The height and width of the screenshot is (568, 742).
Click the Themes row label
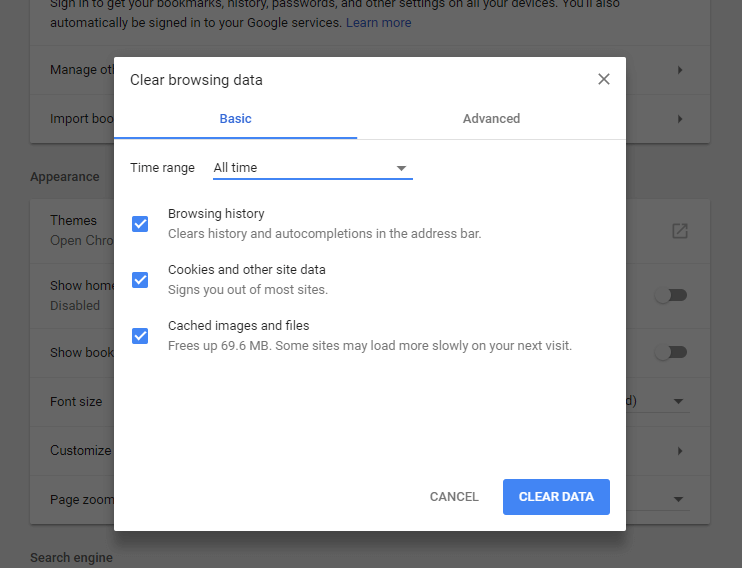(73, 221)
